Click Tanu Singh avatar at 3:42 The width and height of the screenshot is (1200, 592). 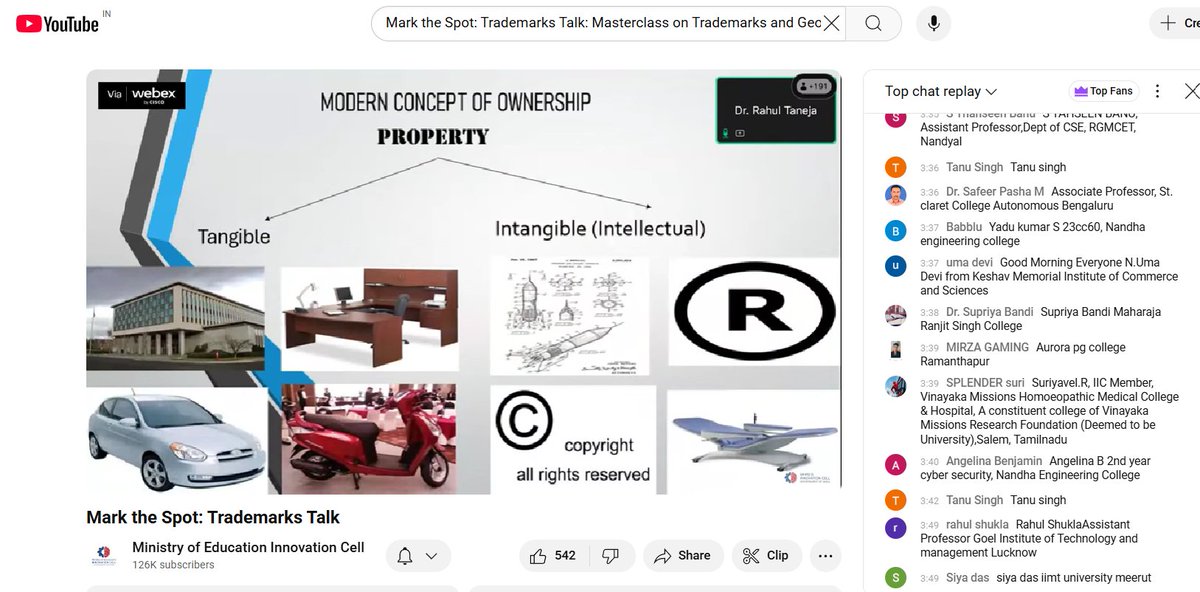coord(896,500)
